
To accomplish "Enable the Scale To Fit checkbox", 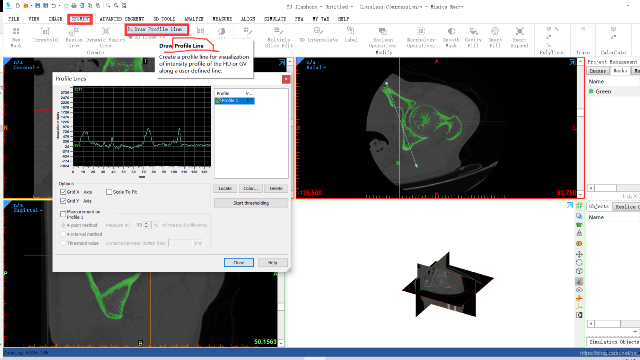I will [x=109, y=192].
